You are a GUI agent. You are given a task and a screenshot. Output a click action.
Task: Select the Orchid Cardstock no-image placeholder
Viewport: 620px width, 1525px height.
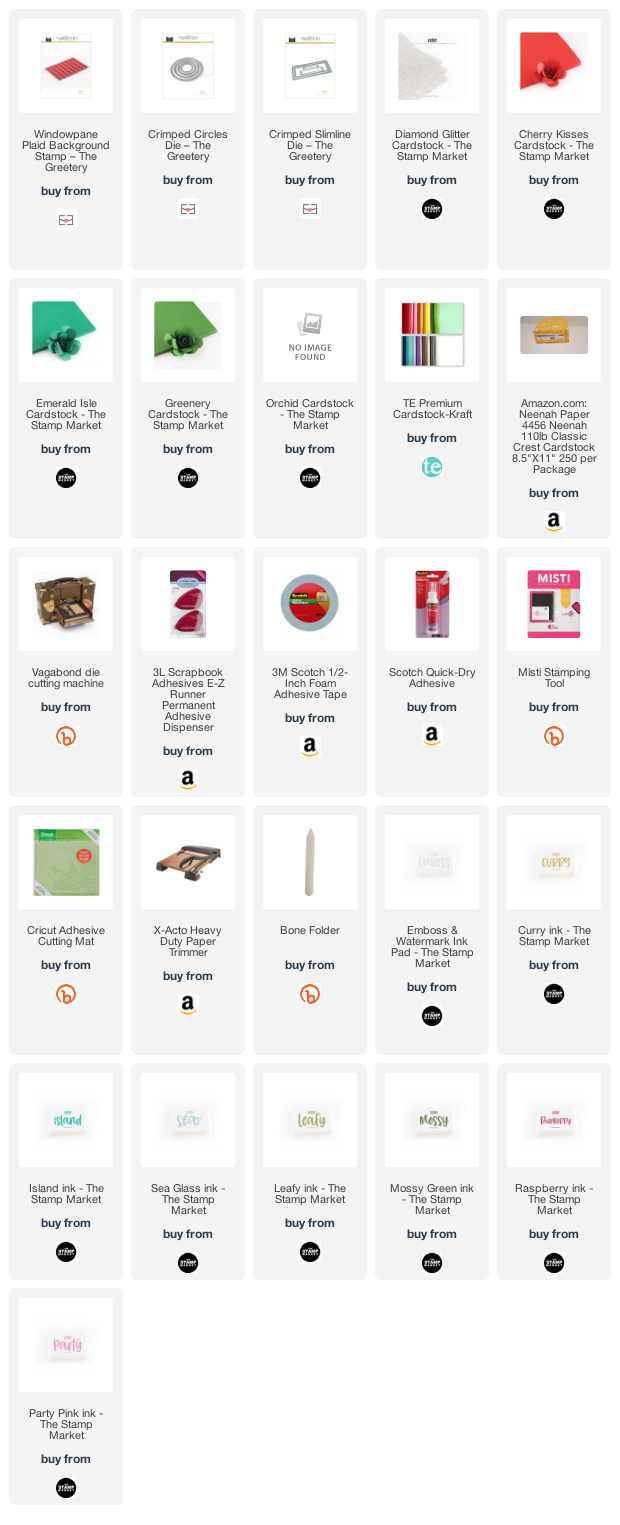(310, 335)
